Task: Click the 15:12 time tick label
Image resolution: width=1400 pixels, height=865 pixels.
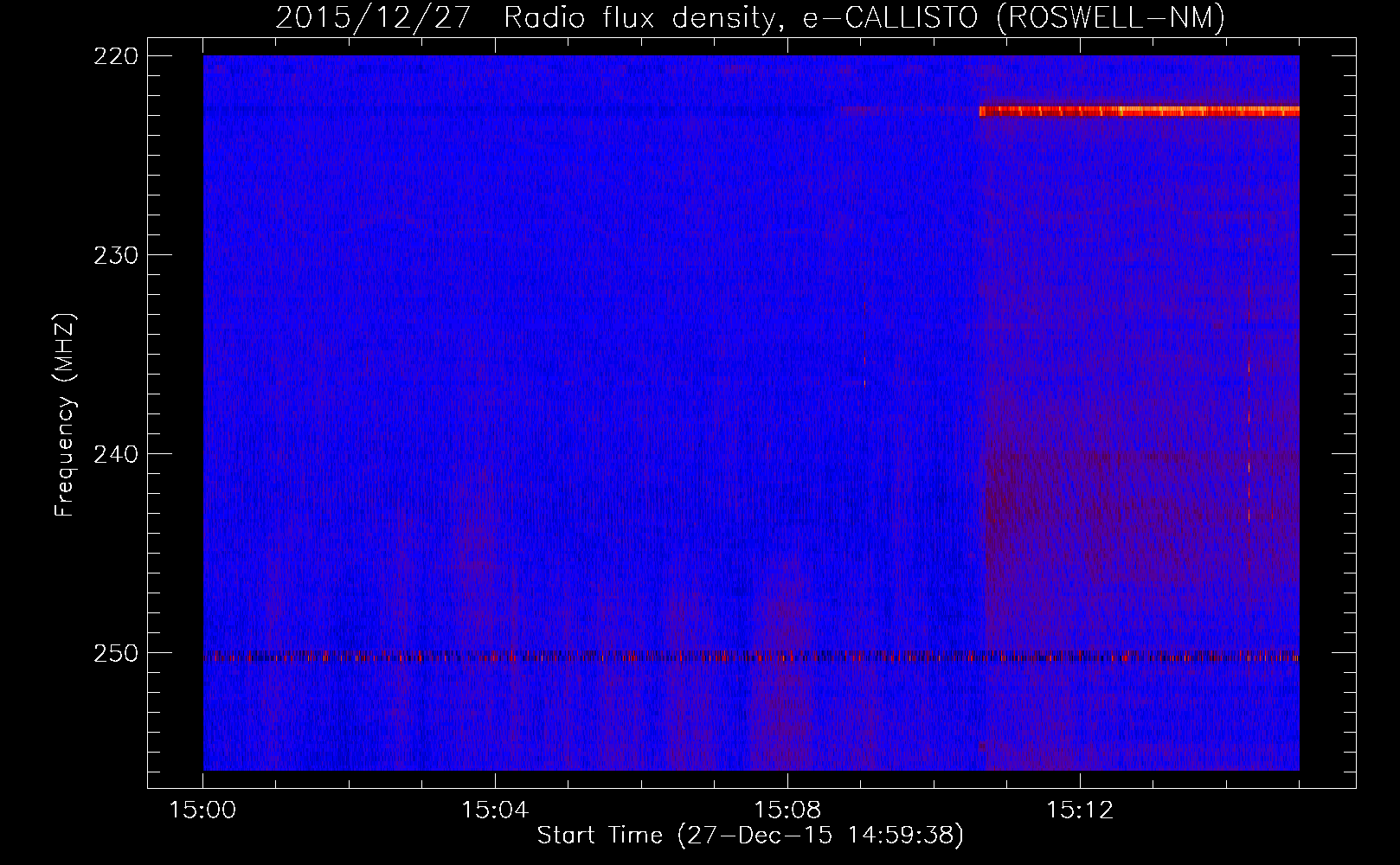Action: coord(1080,811)
